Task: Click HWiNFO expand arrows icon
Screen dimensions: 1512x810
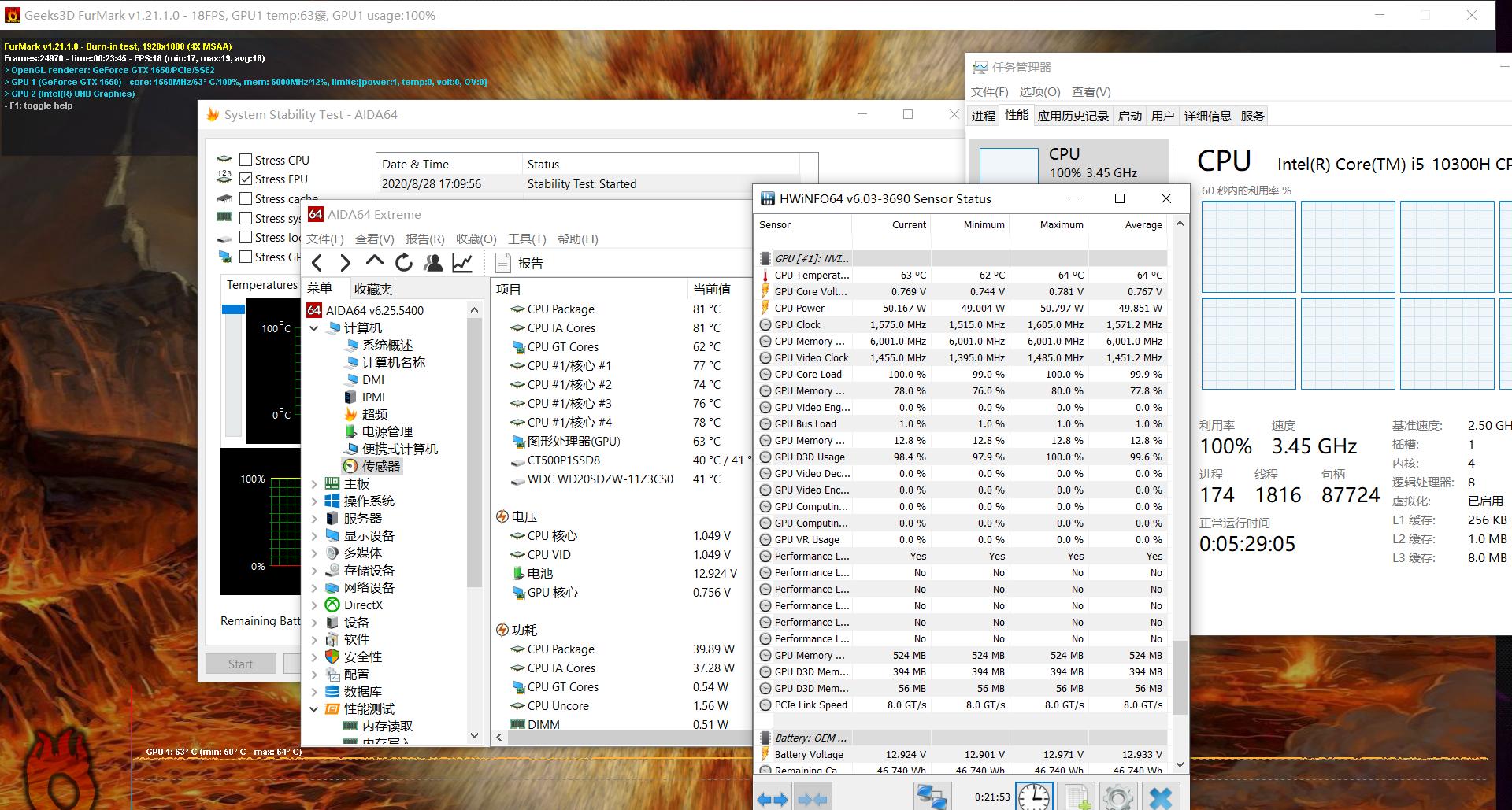Action: click(x=773, y=799)
